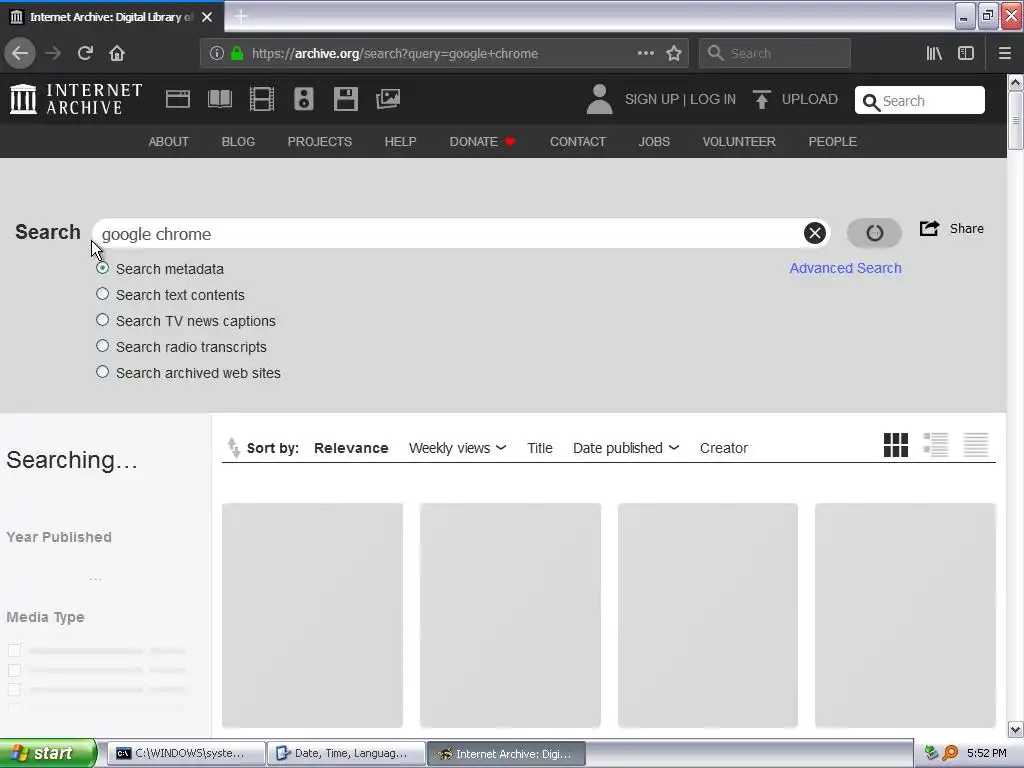Click the SIGN UP link

pyautogui.click(x=652, y=99)
